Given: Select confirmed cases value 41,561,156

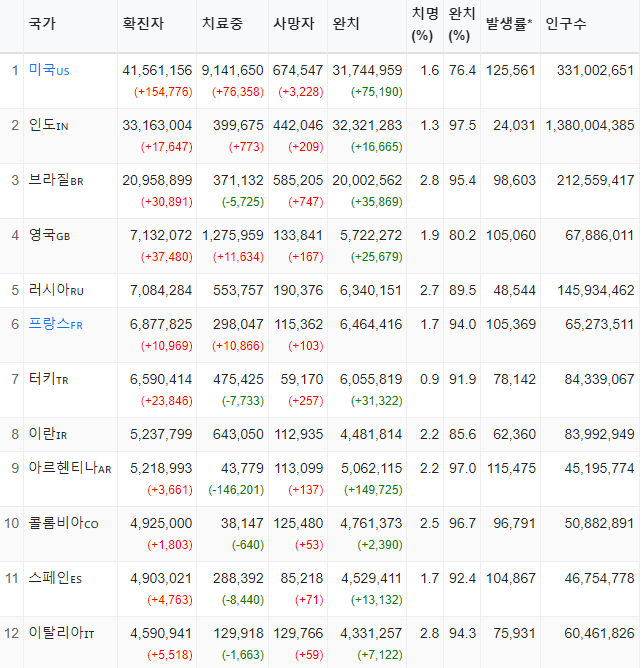Looking at the screenshot, I should tap(157, 70).
